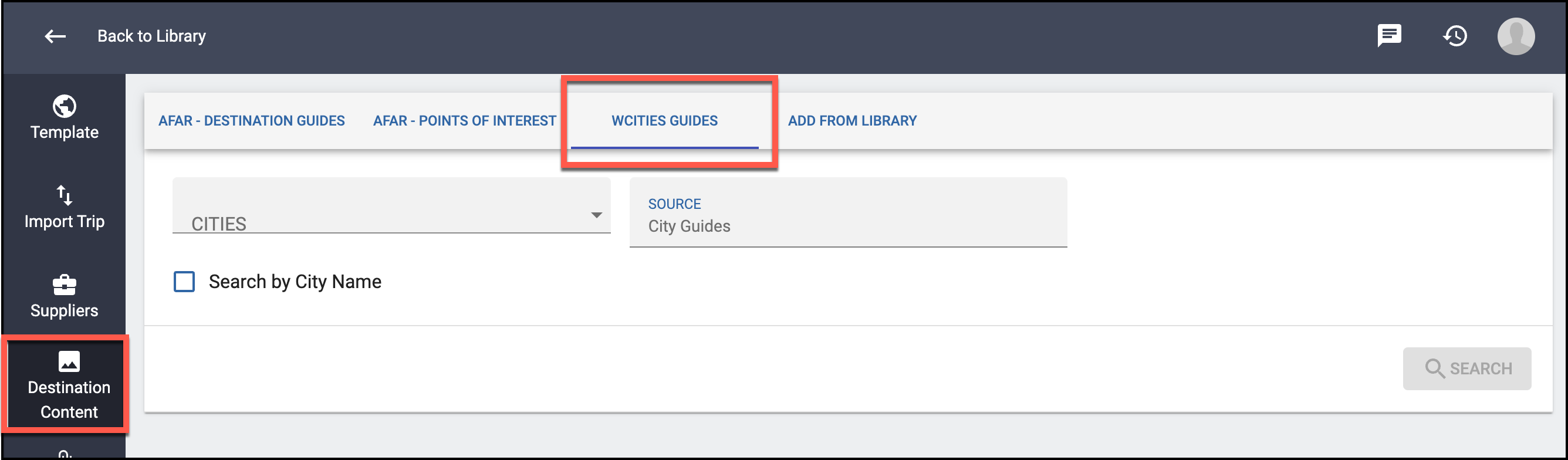The height and width of the screenshot is (460, 1568).
Task: Switch to AFAR - Points of Interest tab
Action: tap(464, 120)
